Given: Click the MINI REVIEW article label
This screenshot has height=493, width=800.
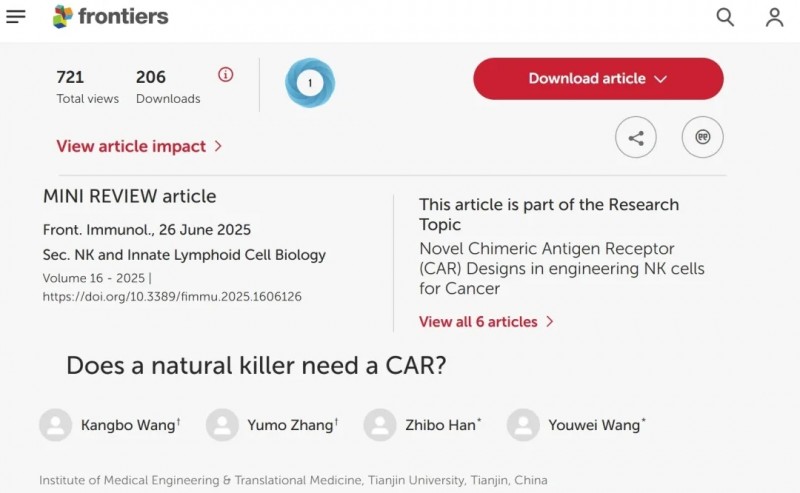Looking at the screenshot, I should pos(130,196).
